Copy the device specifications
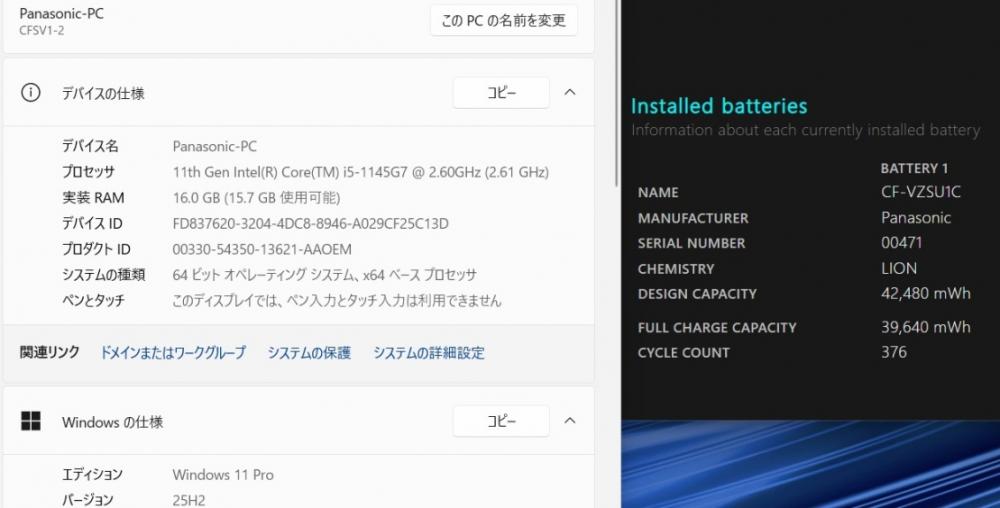The height and width of the screenshot is (508, 1000). coord(501,93)
